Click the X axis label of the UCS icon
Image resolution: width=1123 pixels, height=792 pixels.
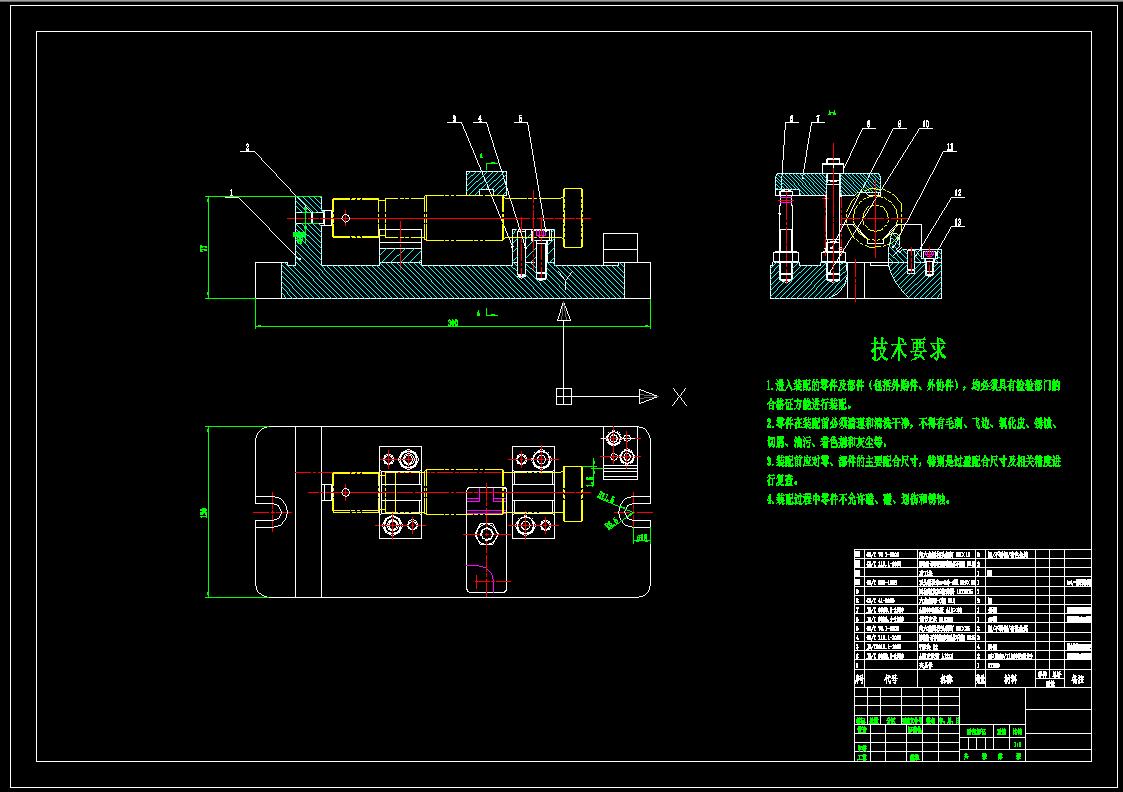(x=680, y=397)
